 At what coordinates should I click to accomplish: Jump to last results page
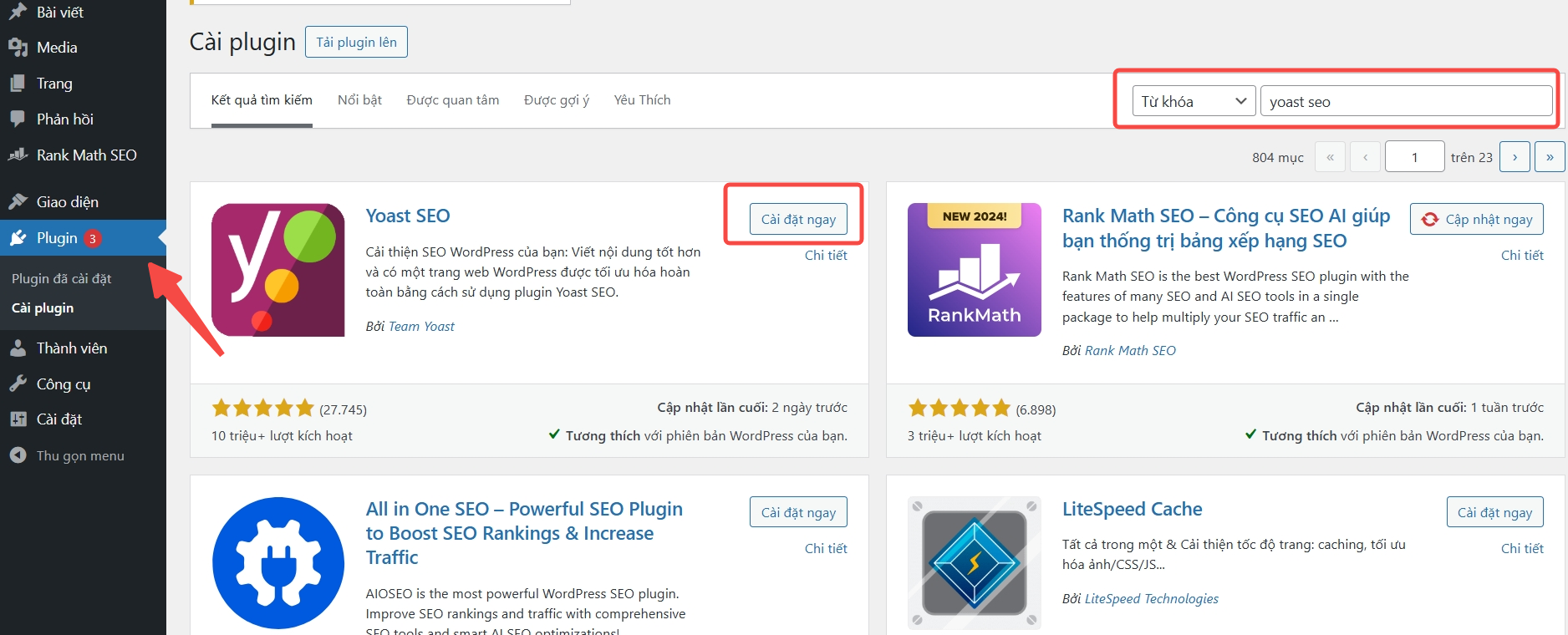click(1550, 156)
